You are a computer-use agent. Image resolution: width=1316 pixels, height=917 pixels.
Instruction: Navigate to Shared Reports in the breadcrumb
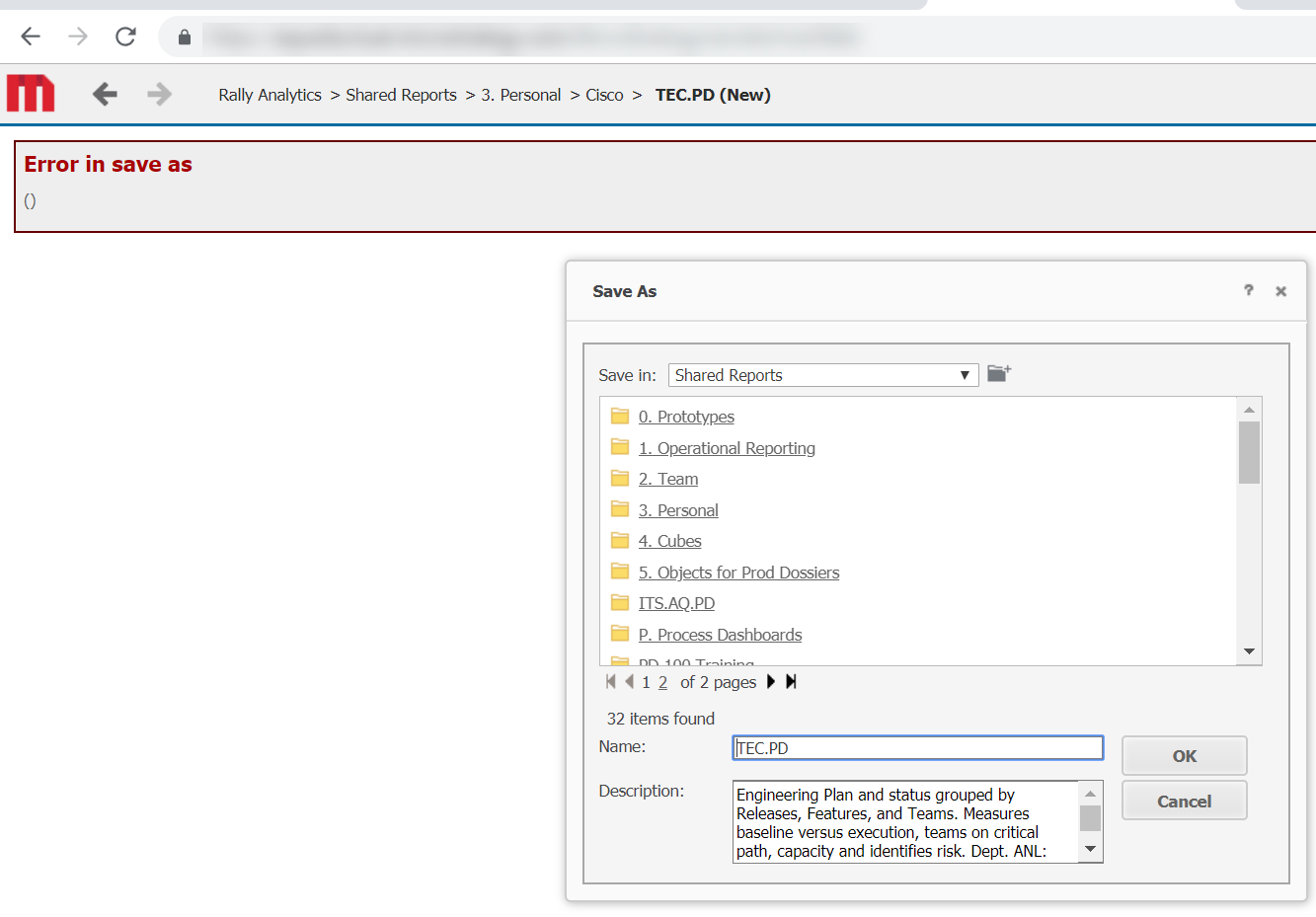401,94
